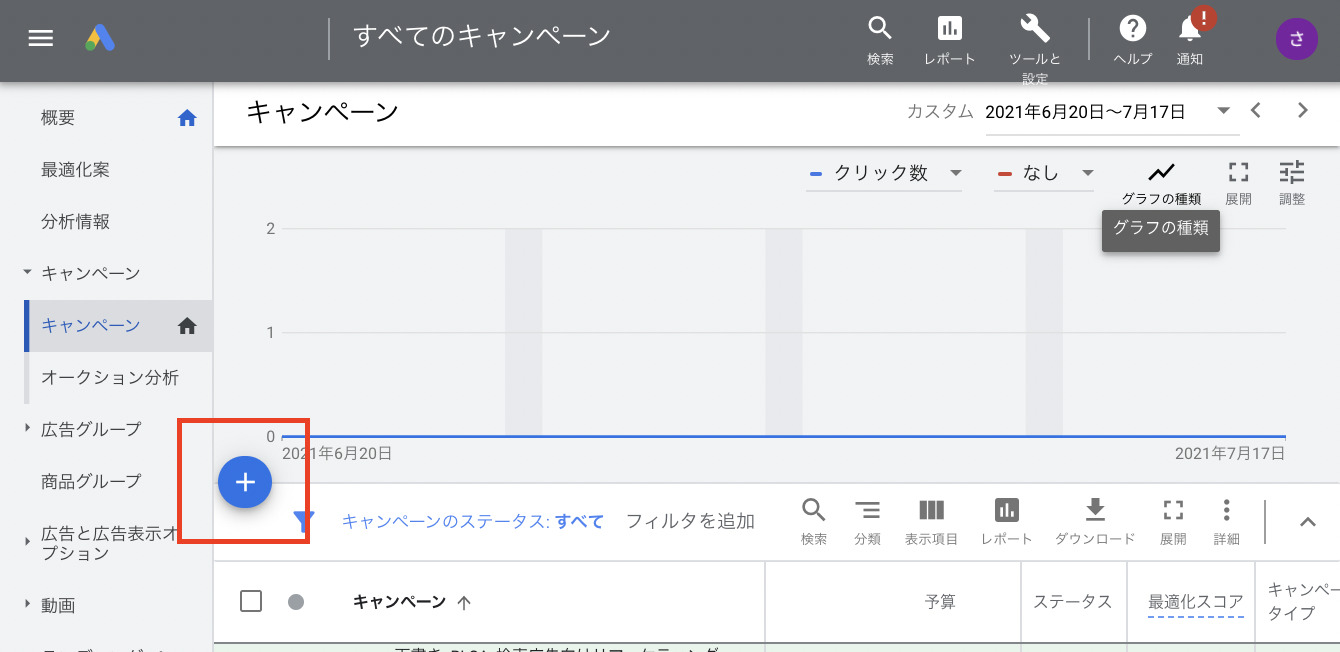Click the search magnifier in top header

click(x=879, y=29)
